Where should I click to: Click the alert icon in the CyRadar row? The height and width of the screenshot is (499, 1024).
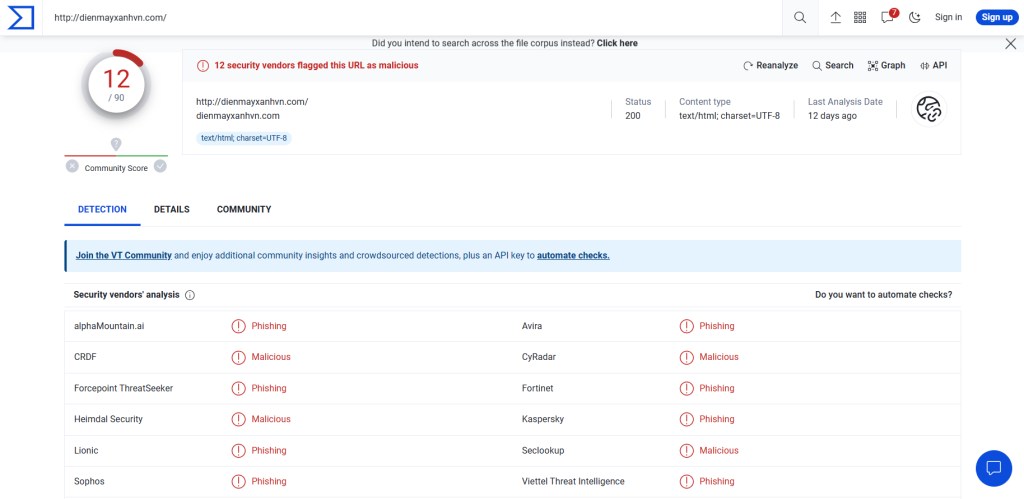coord(686,357)
